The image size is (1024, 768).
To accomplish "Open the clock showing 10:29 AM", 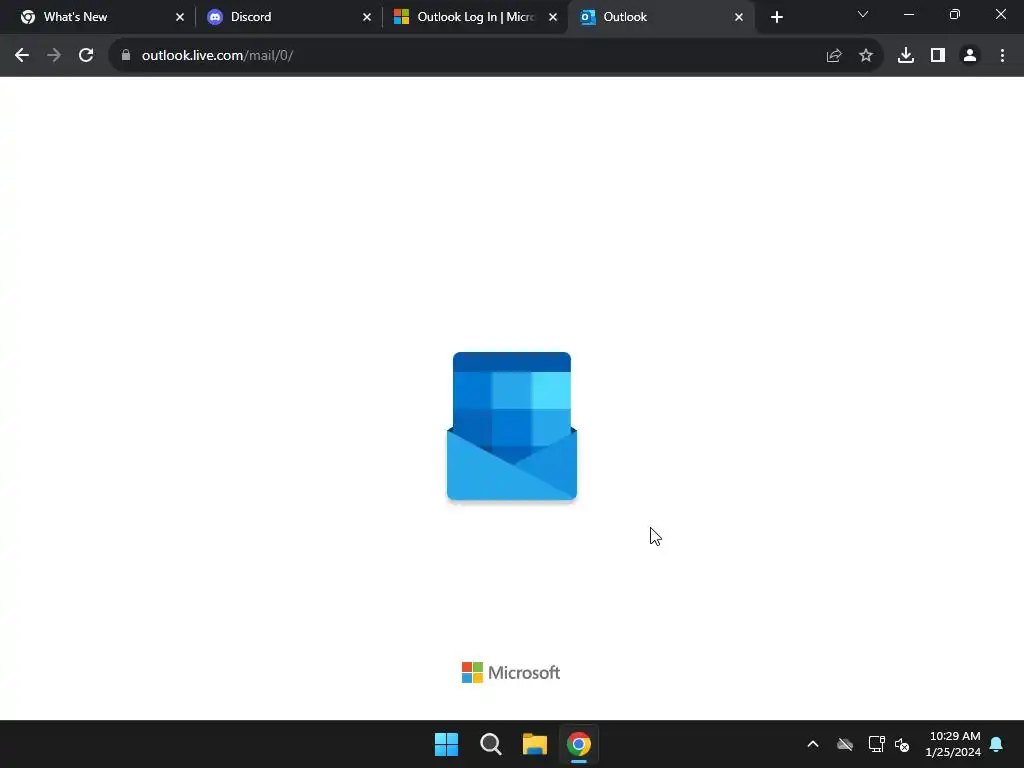I will (x=953, y=744).
